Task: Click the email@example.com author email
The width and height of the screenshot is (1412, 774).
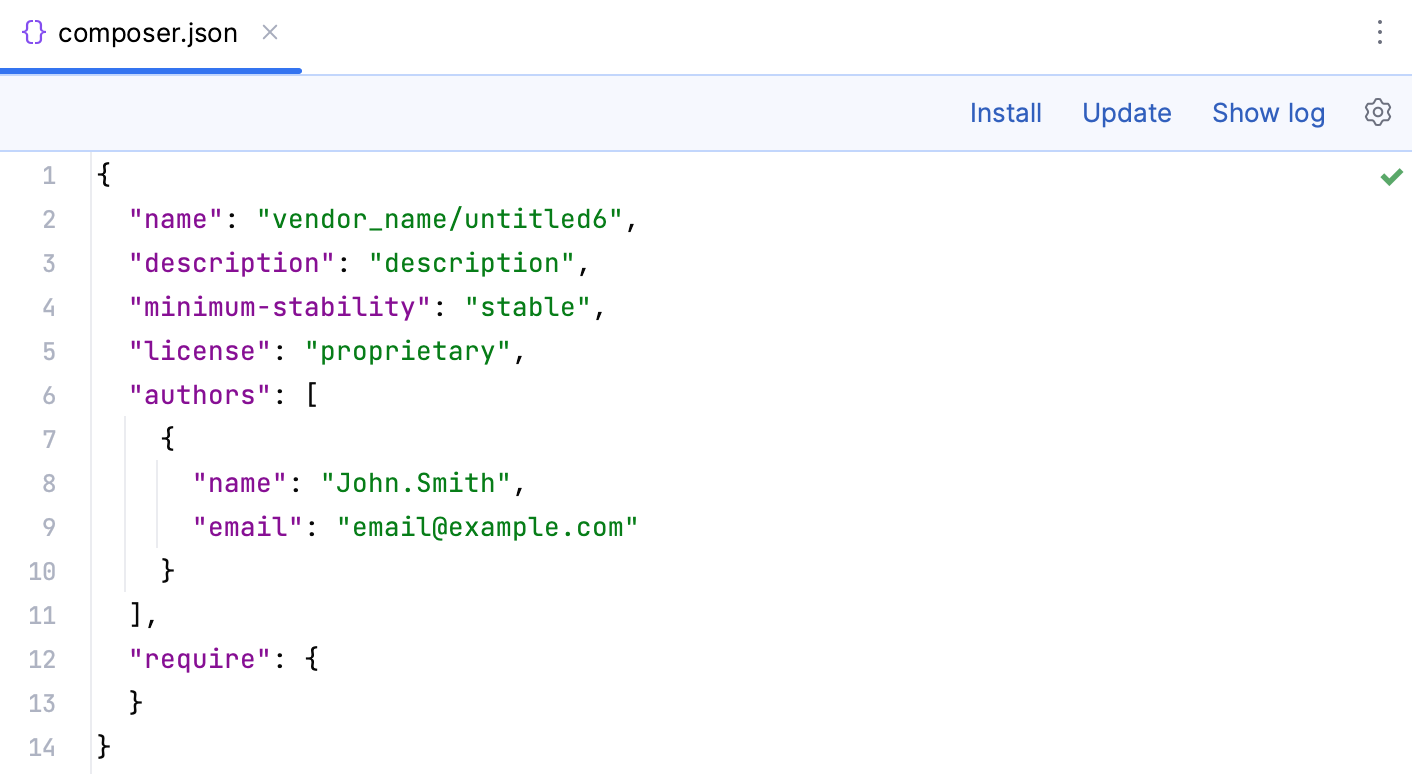Action: 489,527
